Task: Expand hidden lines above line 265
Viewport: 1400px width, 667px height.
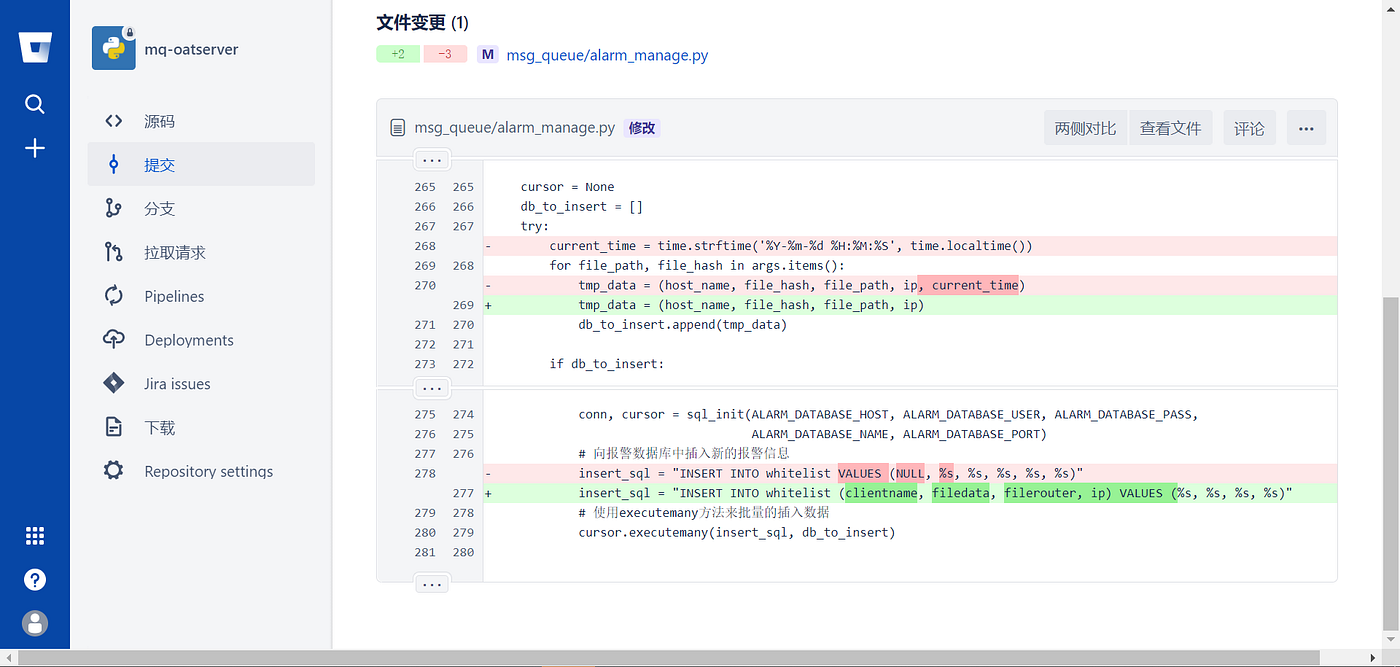Action: tap(432, 160)
